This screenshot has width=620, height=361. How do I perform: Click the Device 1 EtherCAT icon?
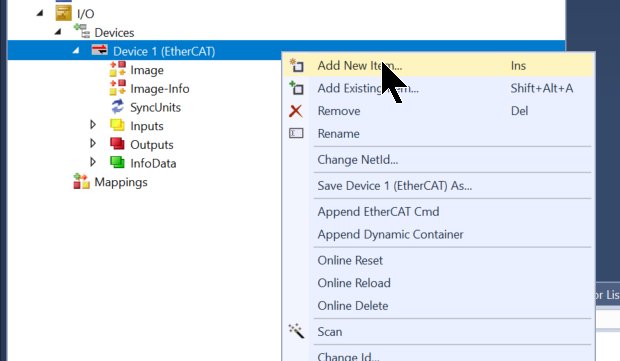[99, 50]
